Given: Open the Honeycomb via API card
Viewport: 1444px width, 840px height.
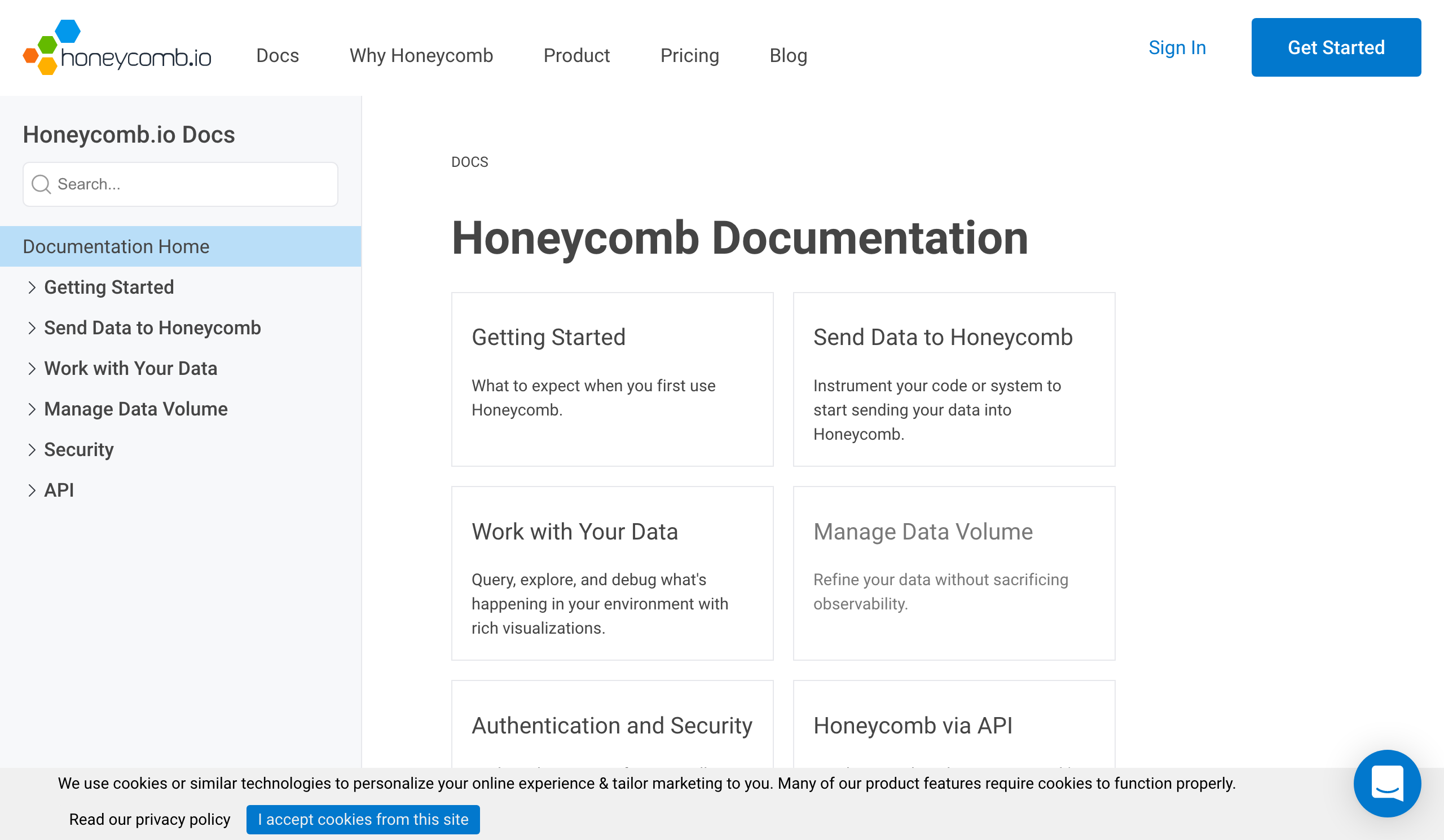Looking at the screenshot, I should tap(953, 725).
